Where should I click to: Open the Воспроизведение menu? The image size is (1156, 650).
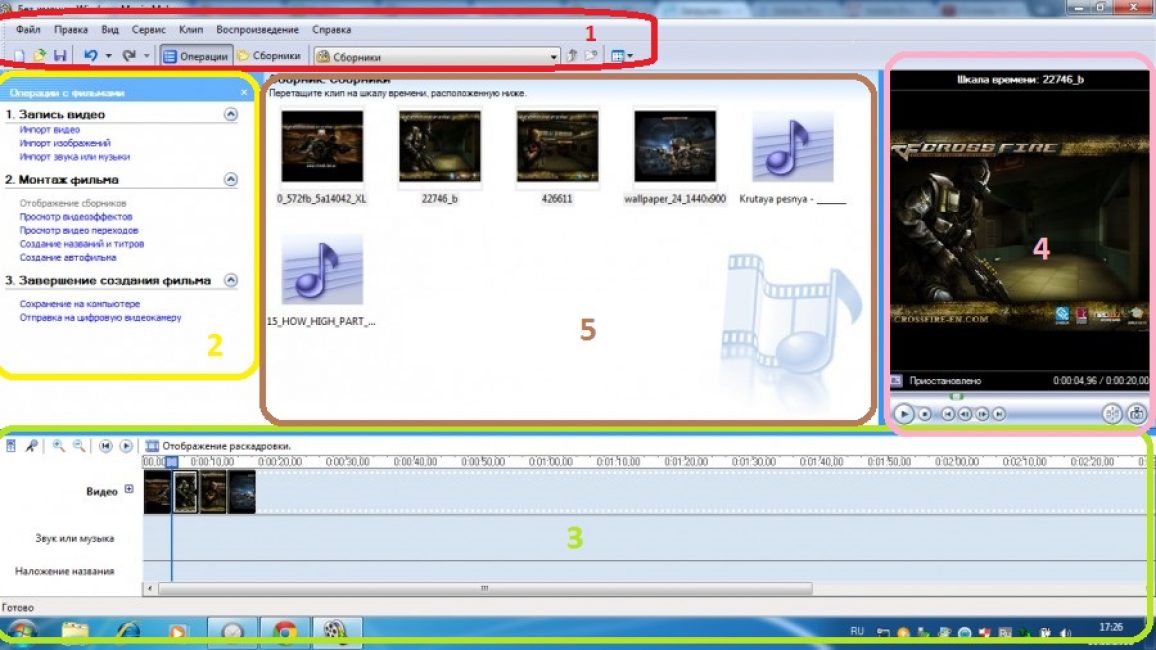[x=257, y=29]
